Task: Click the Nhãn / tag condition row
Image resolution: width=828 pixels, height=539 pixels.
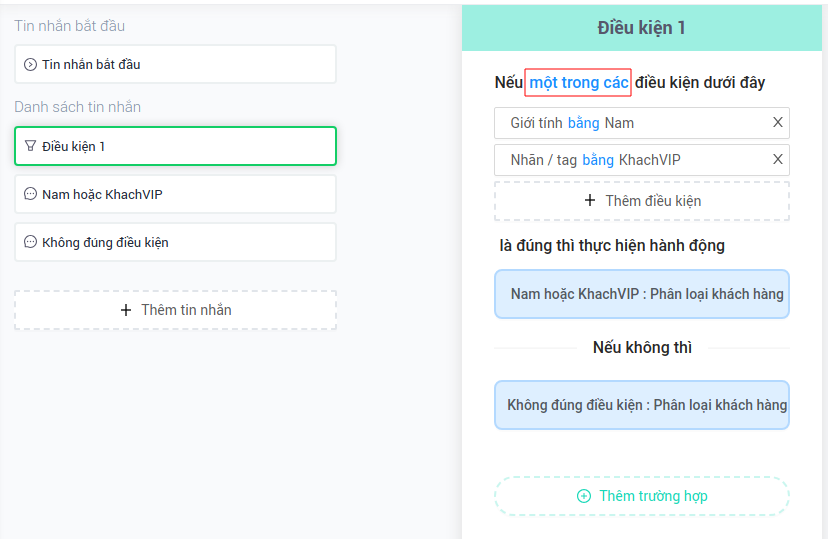Action: [642, 160]
